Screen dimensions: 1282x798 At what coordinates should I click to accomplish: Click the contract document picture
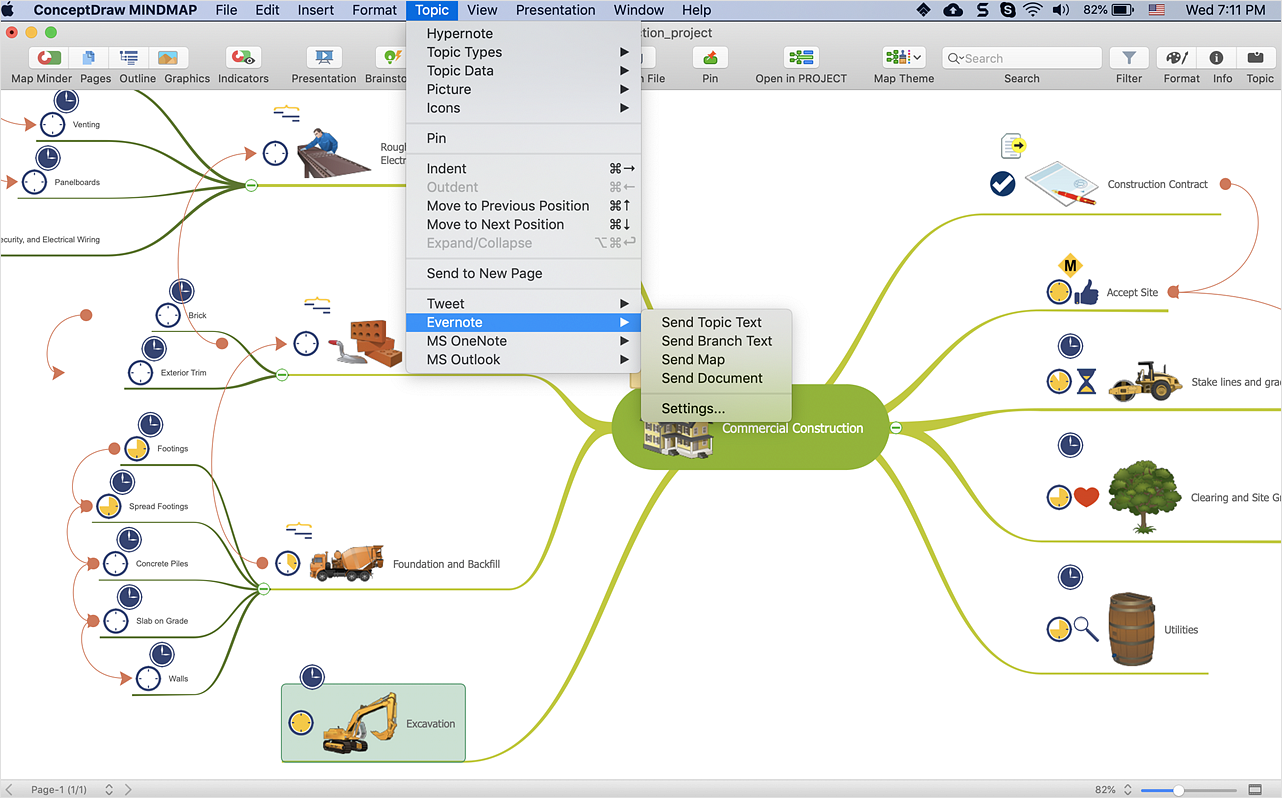1062,183
